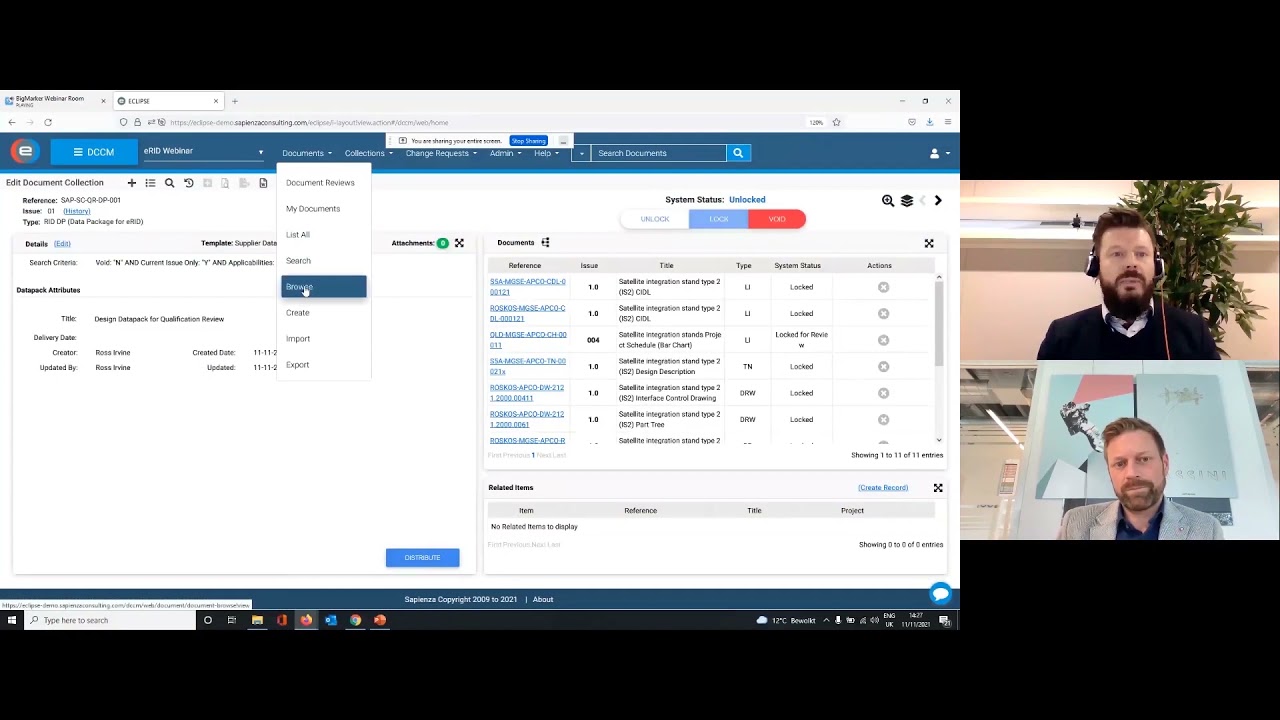This screenshot has width=1280, height=720.
Task: Click the ECLIPSE logo icon
Action: tap(25, 151)
